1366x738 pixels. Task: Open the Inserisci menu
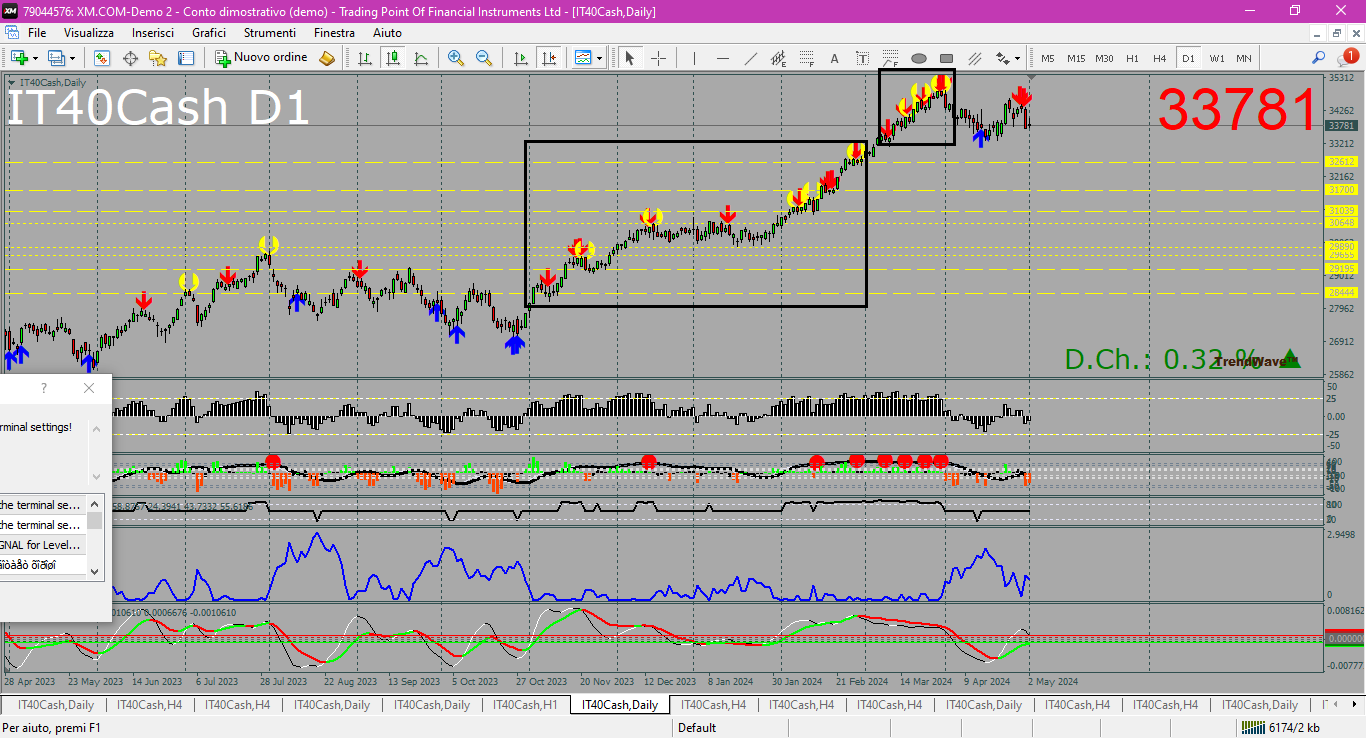pyautogui.click(x=153, y=33)
